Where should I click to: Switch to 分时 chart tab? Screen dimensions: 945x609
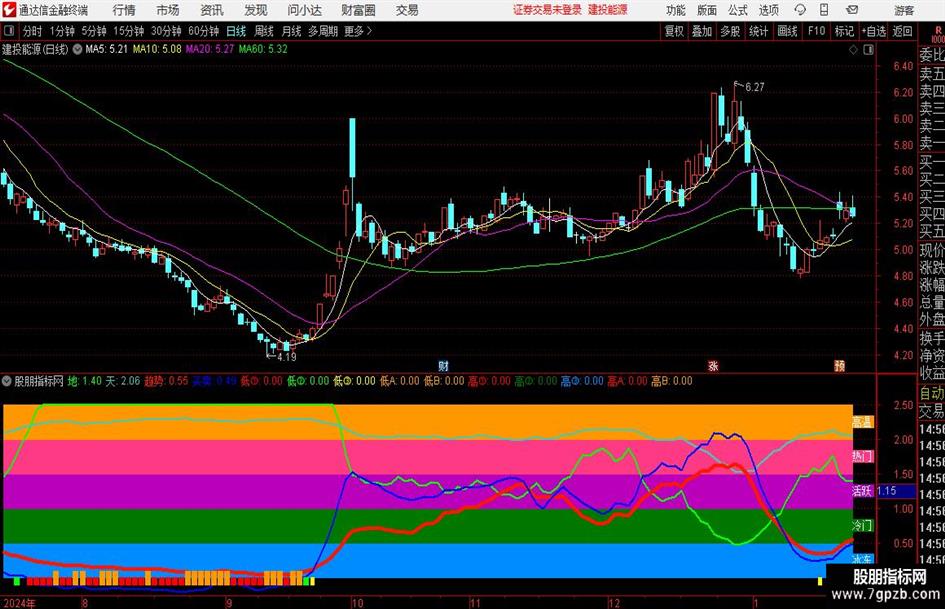[32, 31]
